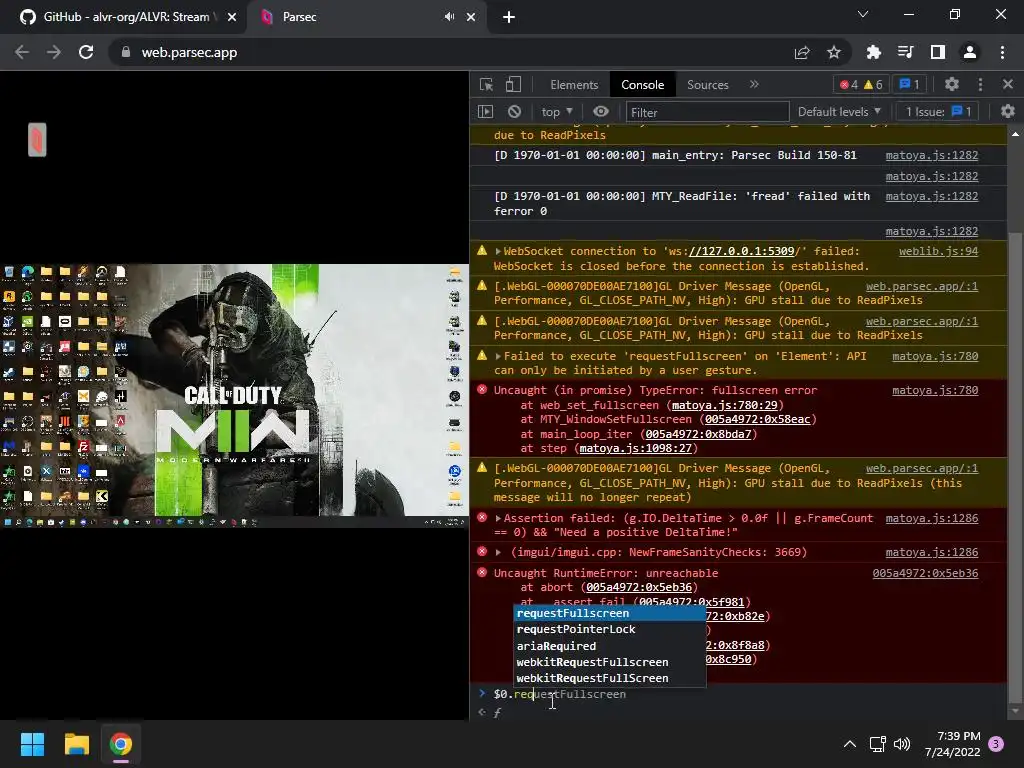Open the Windows Start menu
Viewport: 1024px width, 768px height.
click(32, 744)
